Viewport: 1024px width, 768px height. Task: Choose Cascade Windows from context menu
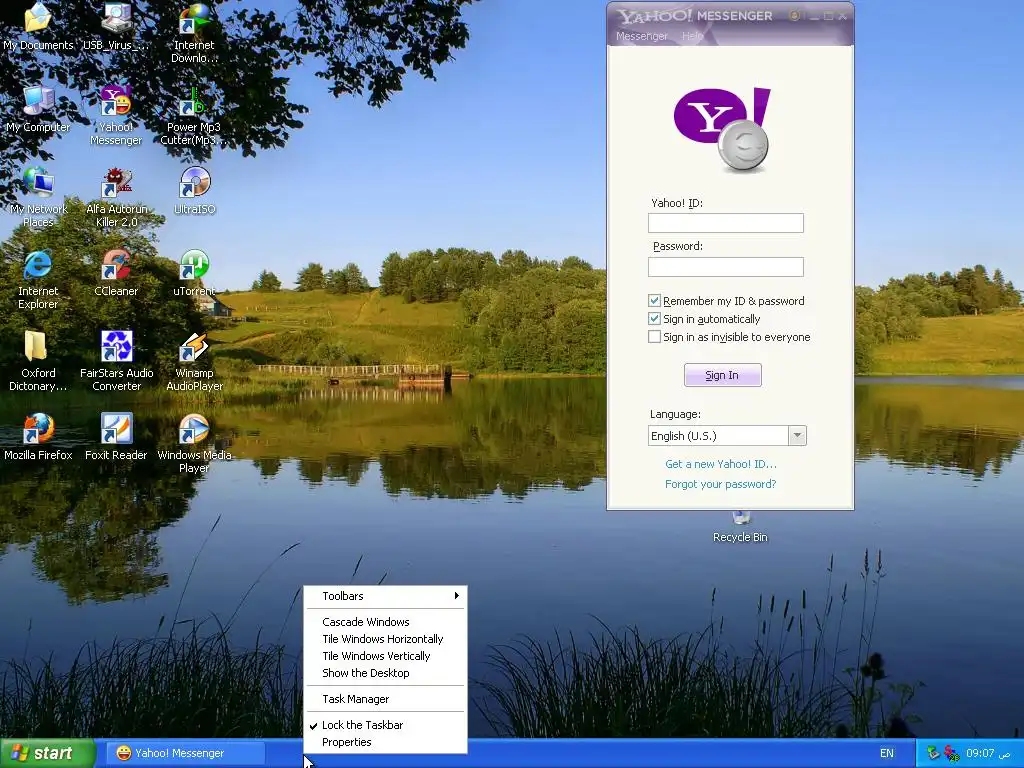385,622
